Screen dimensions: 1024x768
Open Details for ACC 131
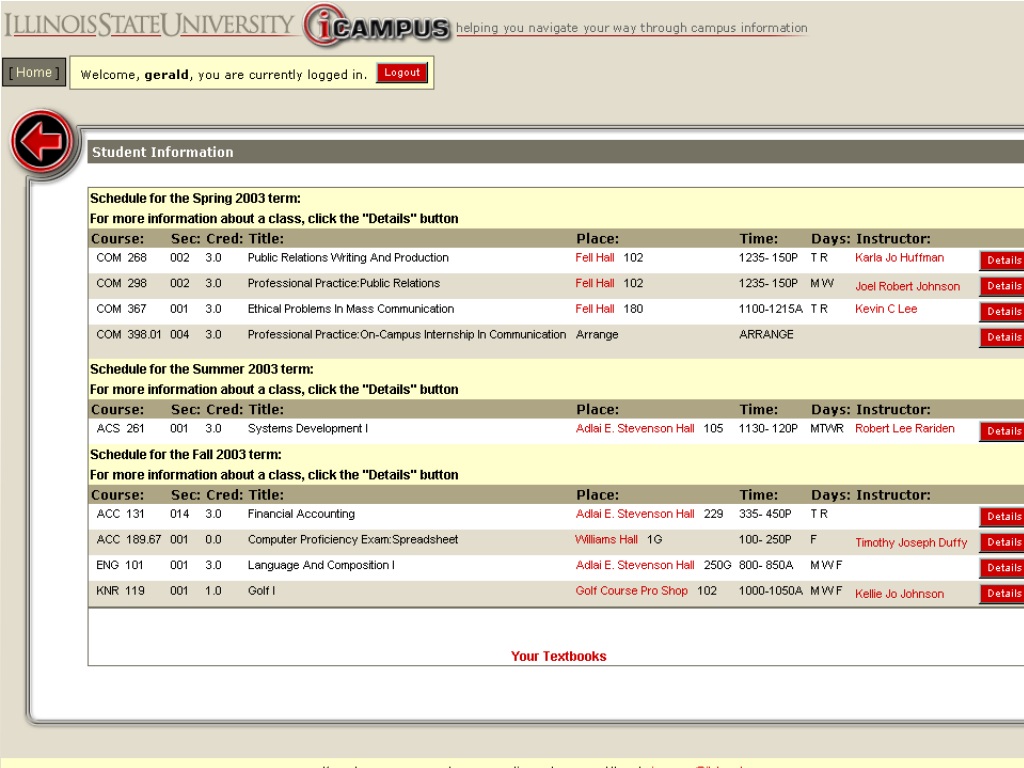point(1002,517)
